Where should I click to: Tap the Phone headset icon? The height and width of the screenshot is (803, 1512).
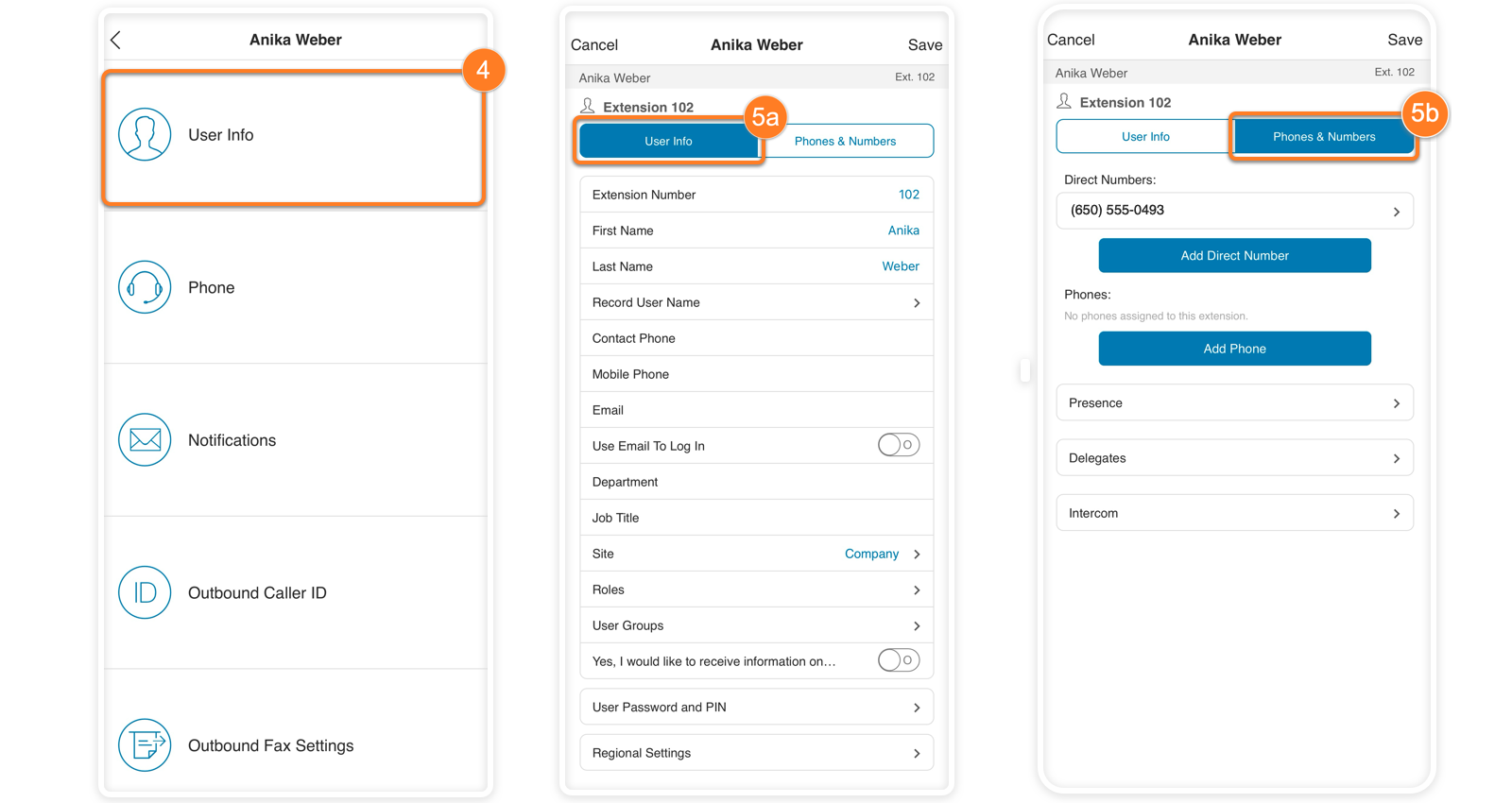pyautogui.click(x=145, y=287)
